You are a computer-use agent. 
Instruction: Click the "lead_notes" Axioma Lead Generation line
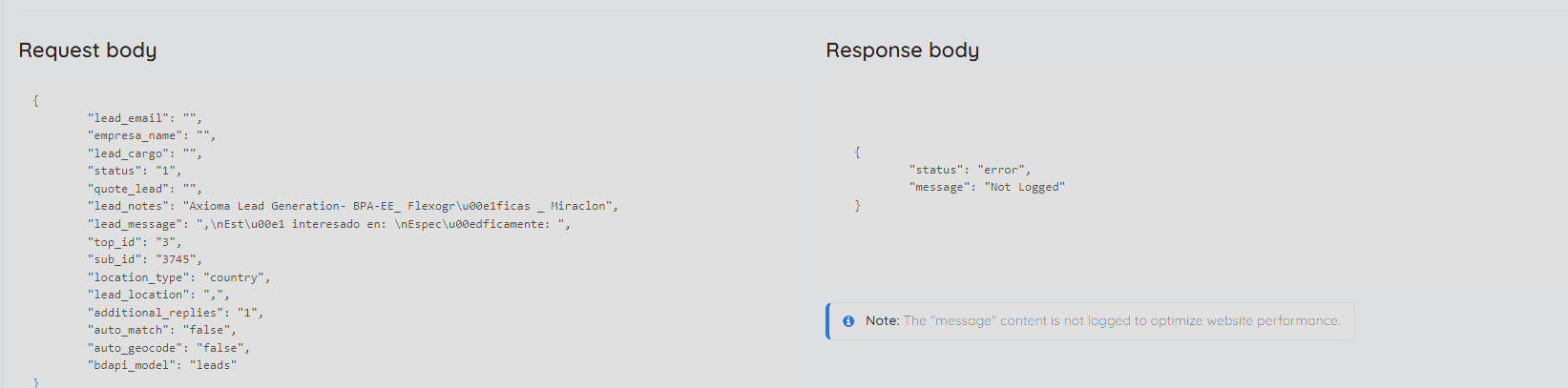click(353, 206)
